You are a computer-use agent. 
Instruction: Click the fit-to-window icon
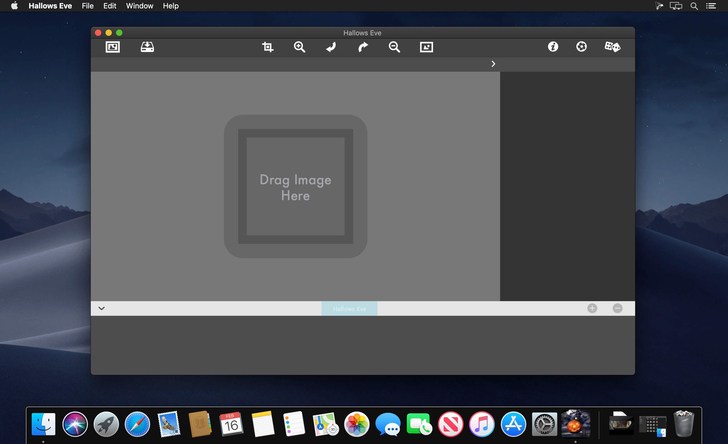426,47
